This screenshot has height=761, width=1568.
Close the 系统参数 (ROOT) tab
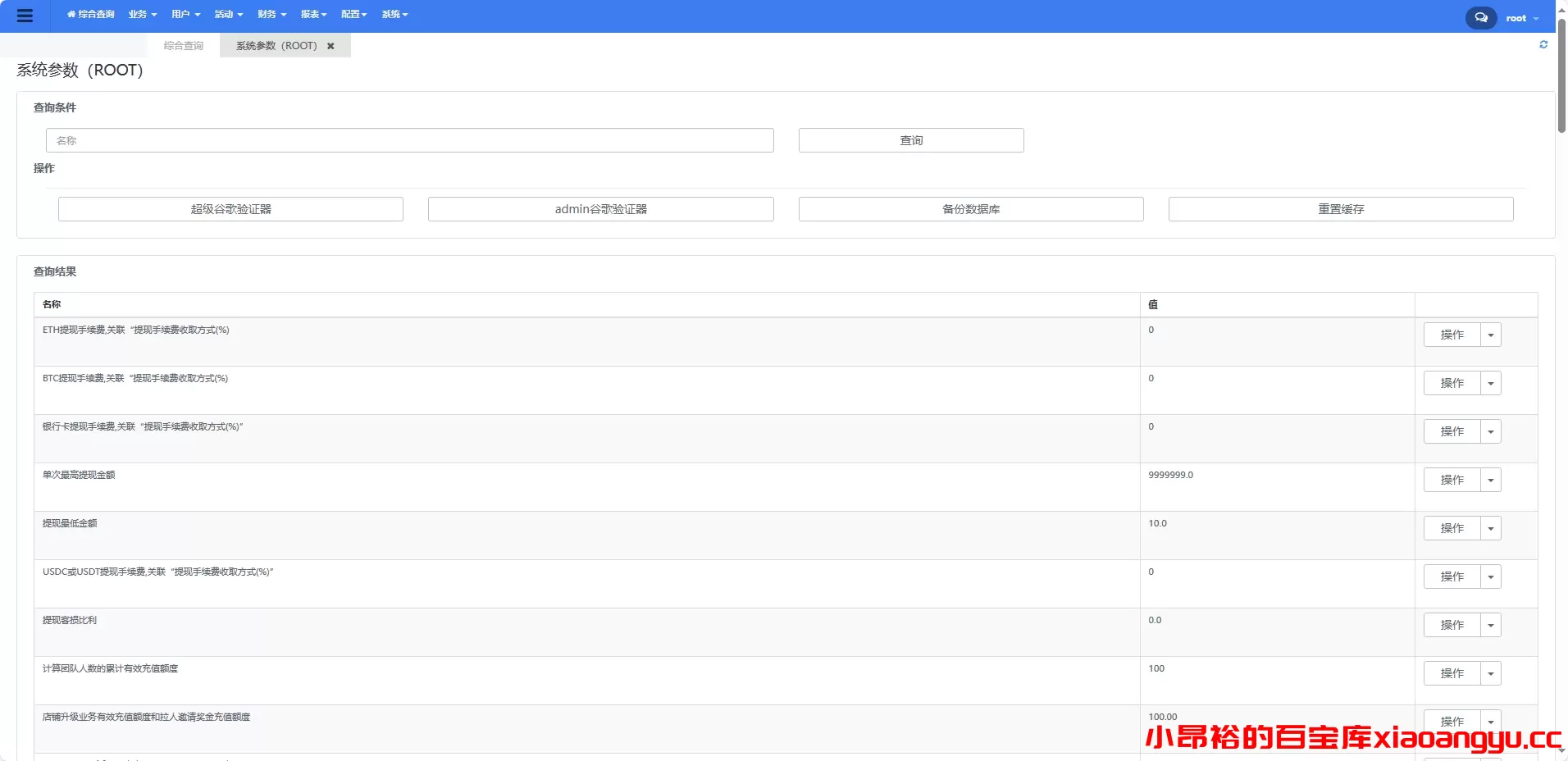pyautogui.click(x=330, y=46)
